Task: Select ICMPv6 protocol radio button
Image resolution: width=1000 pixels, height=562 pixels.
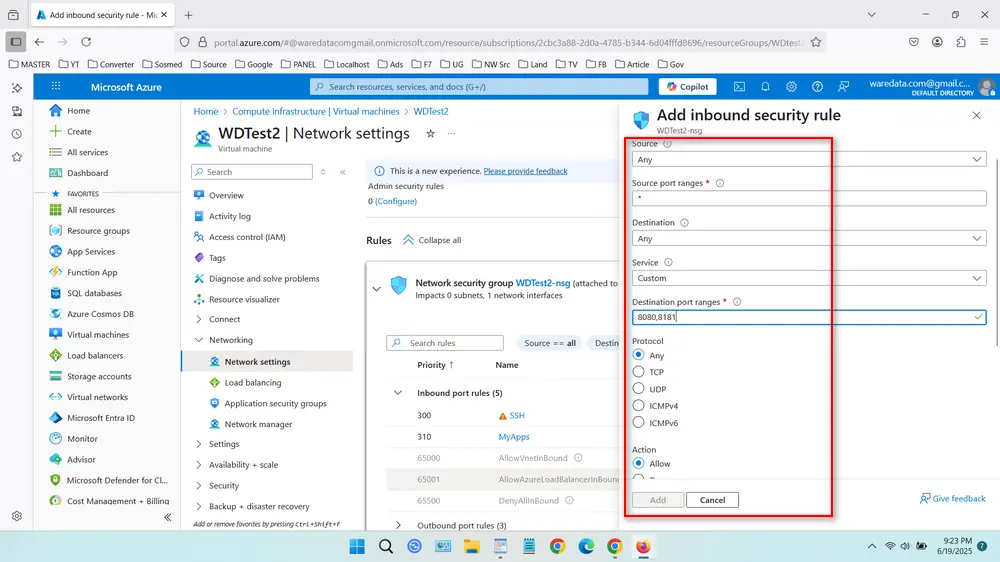Action: point(638,422)
